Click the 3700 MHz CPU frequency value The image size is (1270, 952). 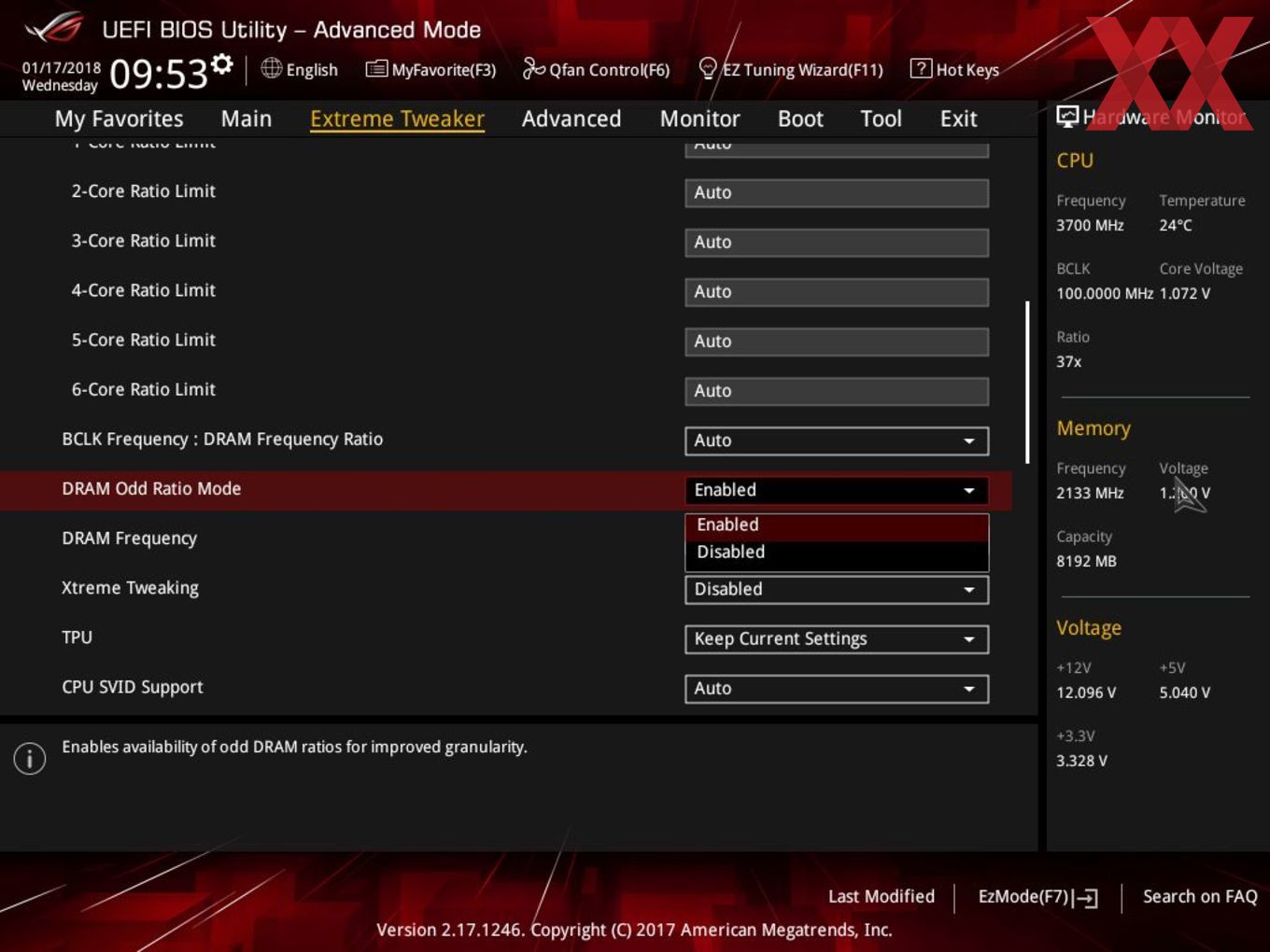click(1090, 225)
